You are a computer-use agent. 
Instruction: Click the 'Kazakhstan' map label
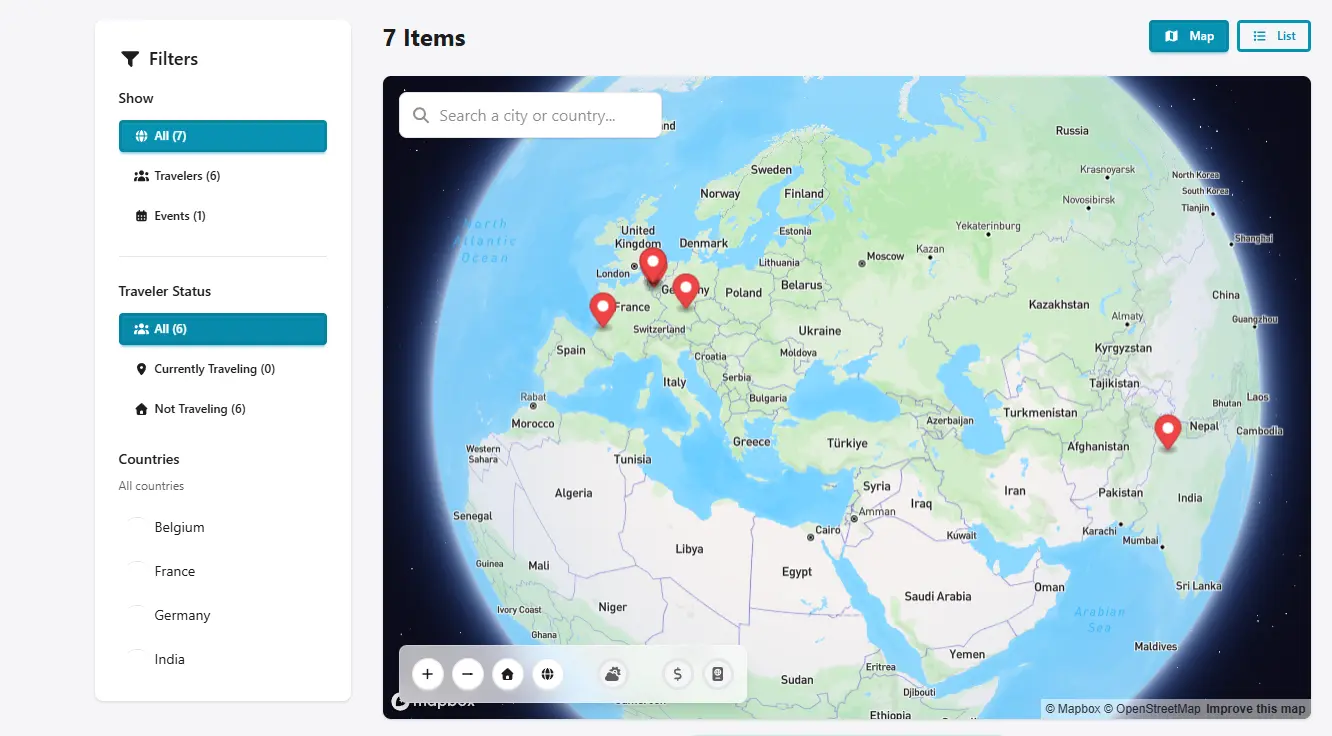pos(1059,304)
